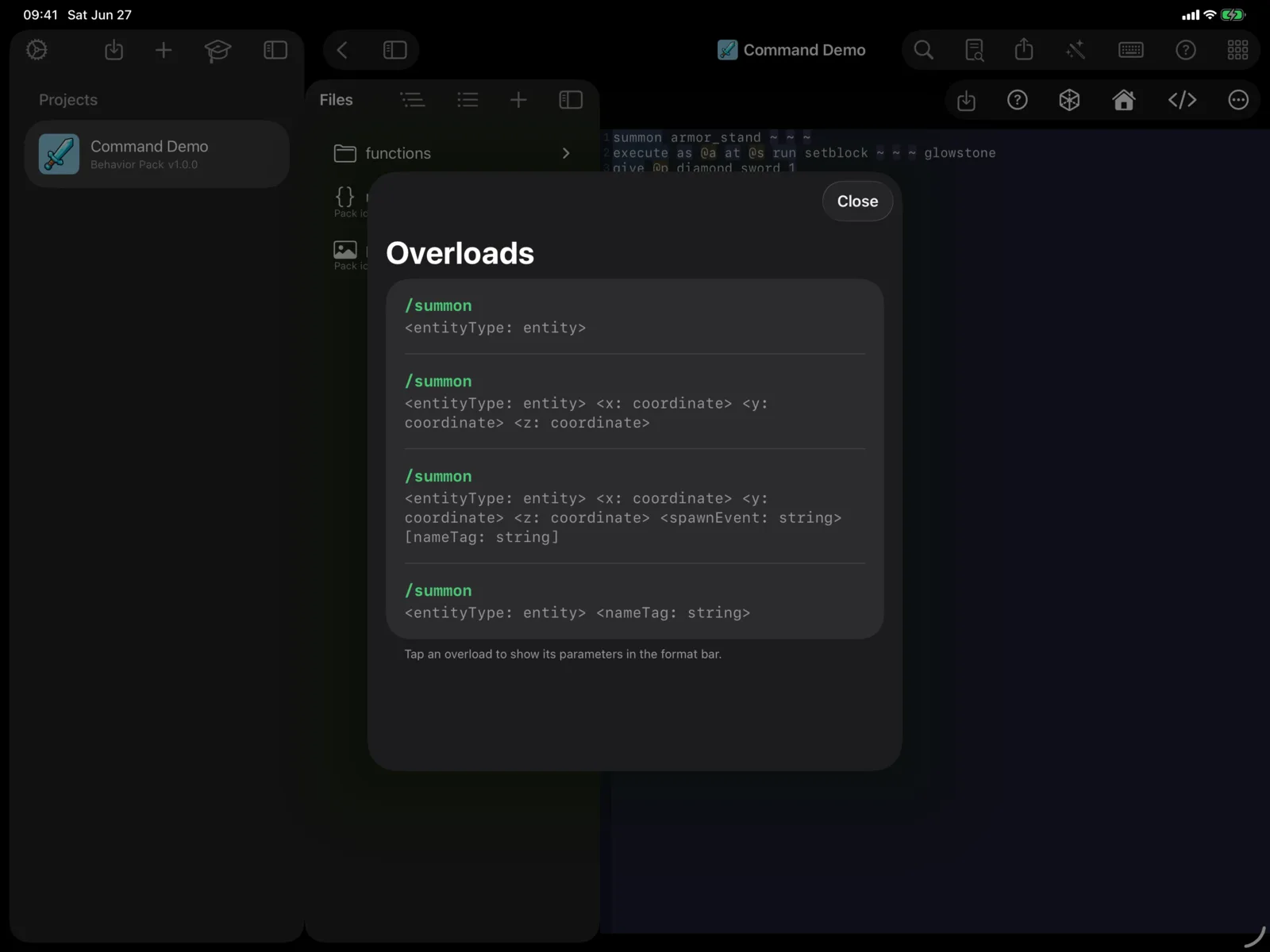1270x952 pixels.
Task: Click the bulleted list icon in Files
Action: pos(468,100)
